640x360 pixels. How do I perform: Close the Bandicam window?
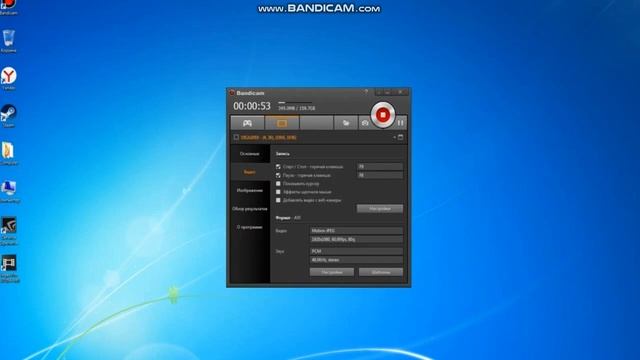(x=400, y=92)
